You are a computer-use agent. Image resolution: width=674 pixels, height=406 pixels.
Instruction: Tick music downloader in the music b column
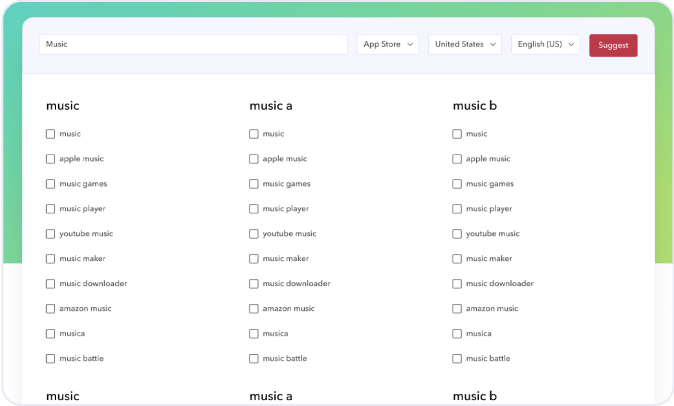coord(457,284)
